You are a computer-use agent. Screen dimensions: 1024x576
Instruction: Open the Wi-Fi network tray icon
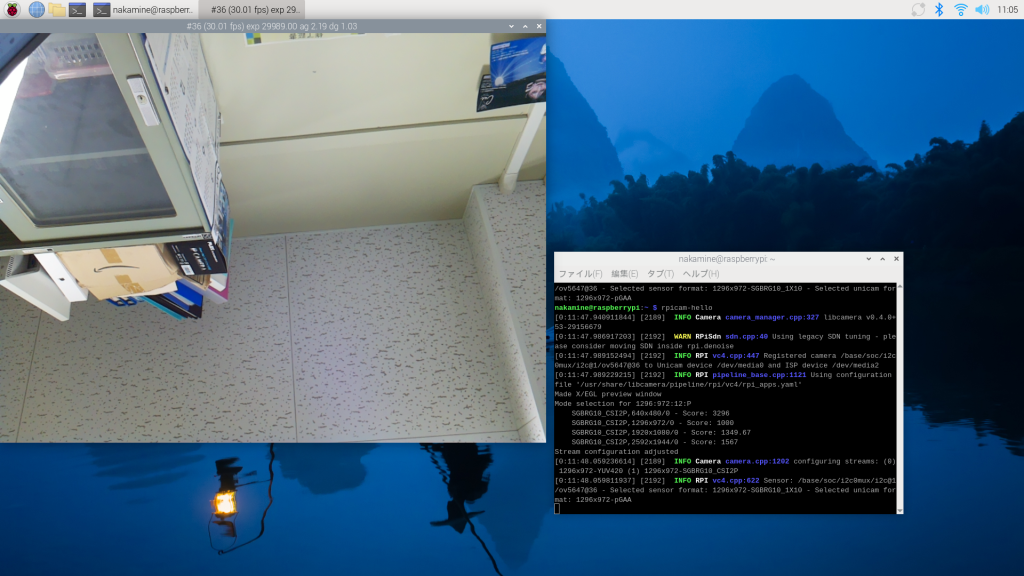pos(961,9)
